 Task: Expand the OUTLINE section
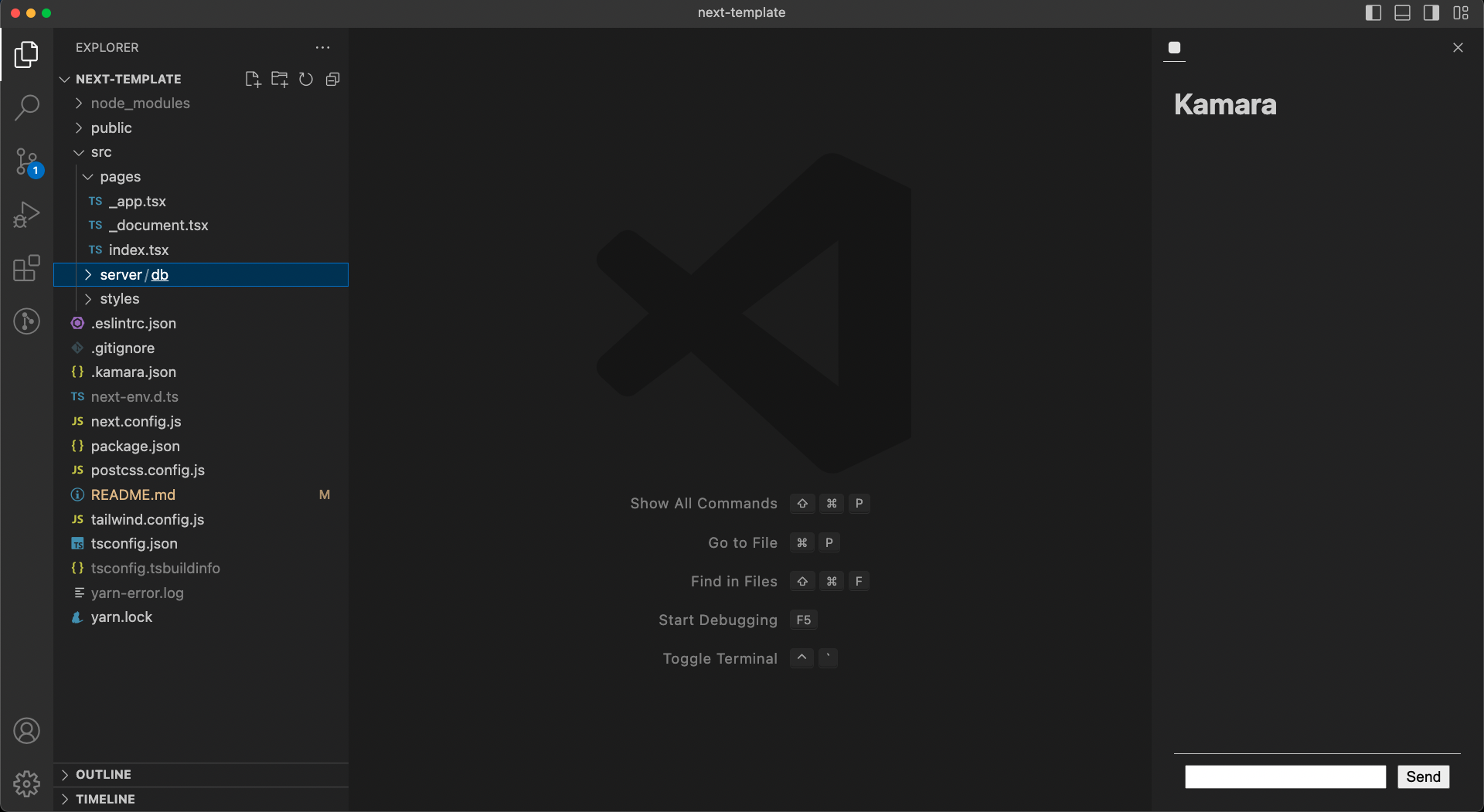click(200, 774)
